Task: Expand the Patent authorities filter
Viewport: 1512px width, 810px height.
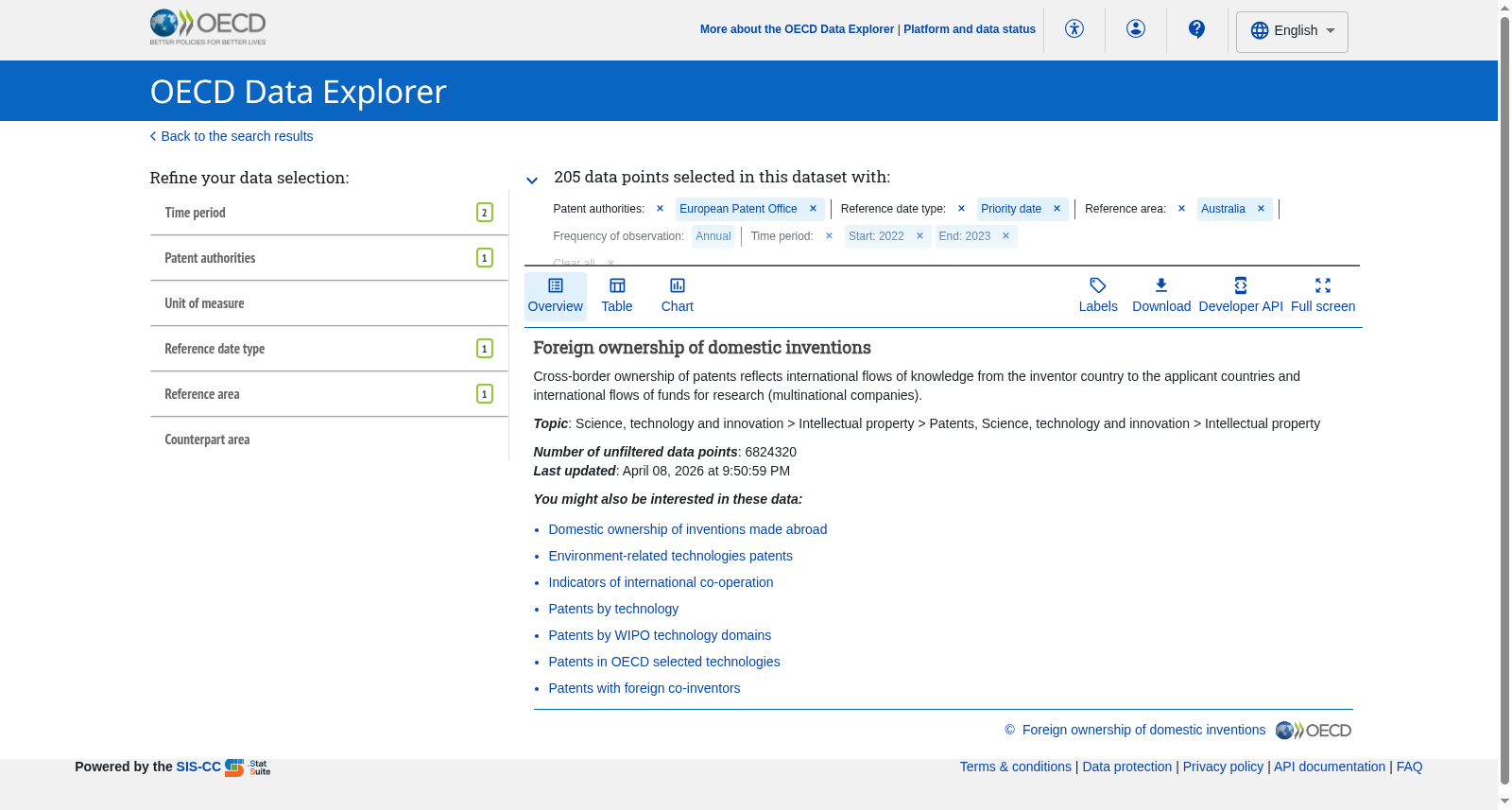Action: (329, 258)
